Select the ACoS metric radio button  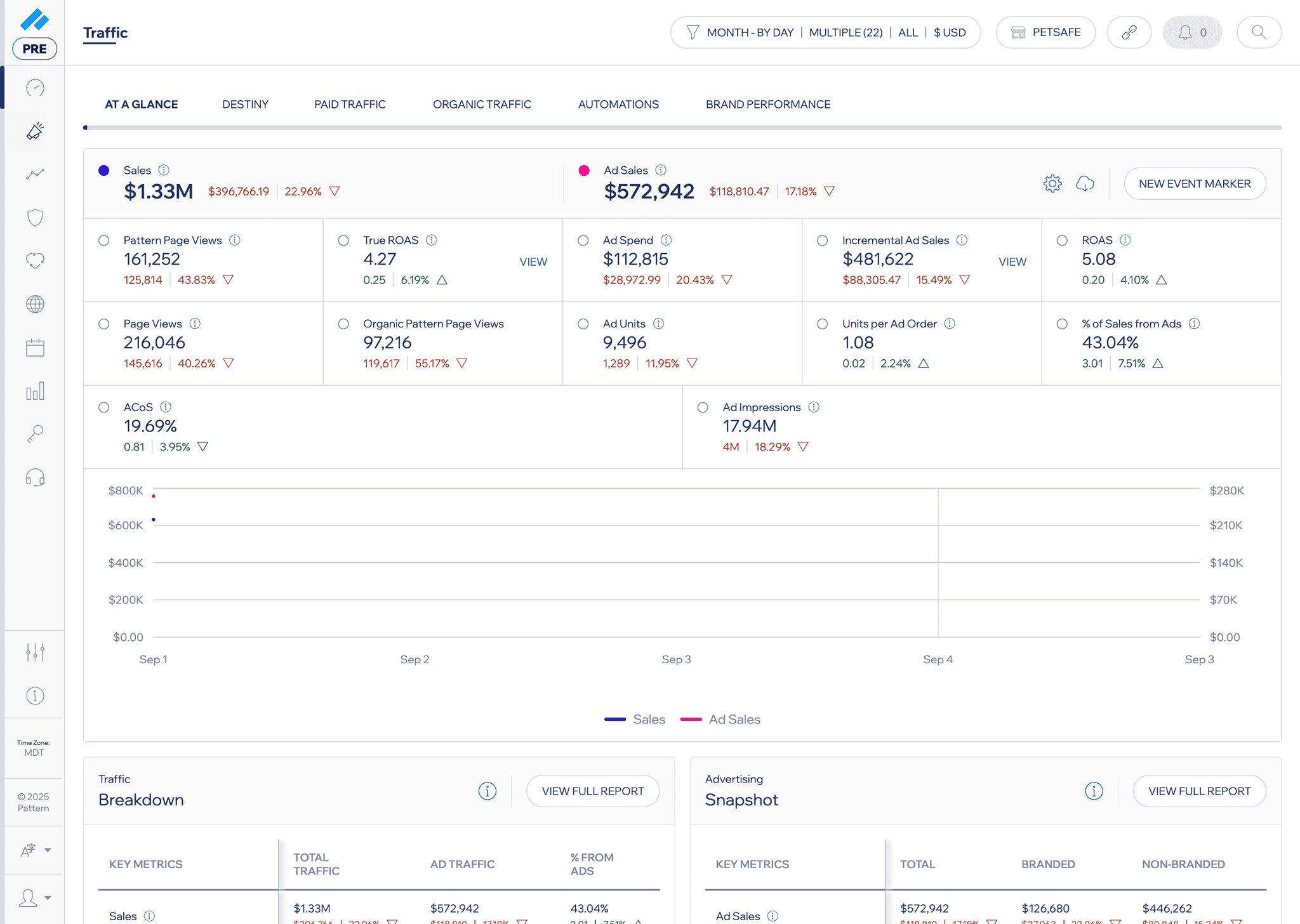point(104,407)
